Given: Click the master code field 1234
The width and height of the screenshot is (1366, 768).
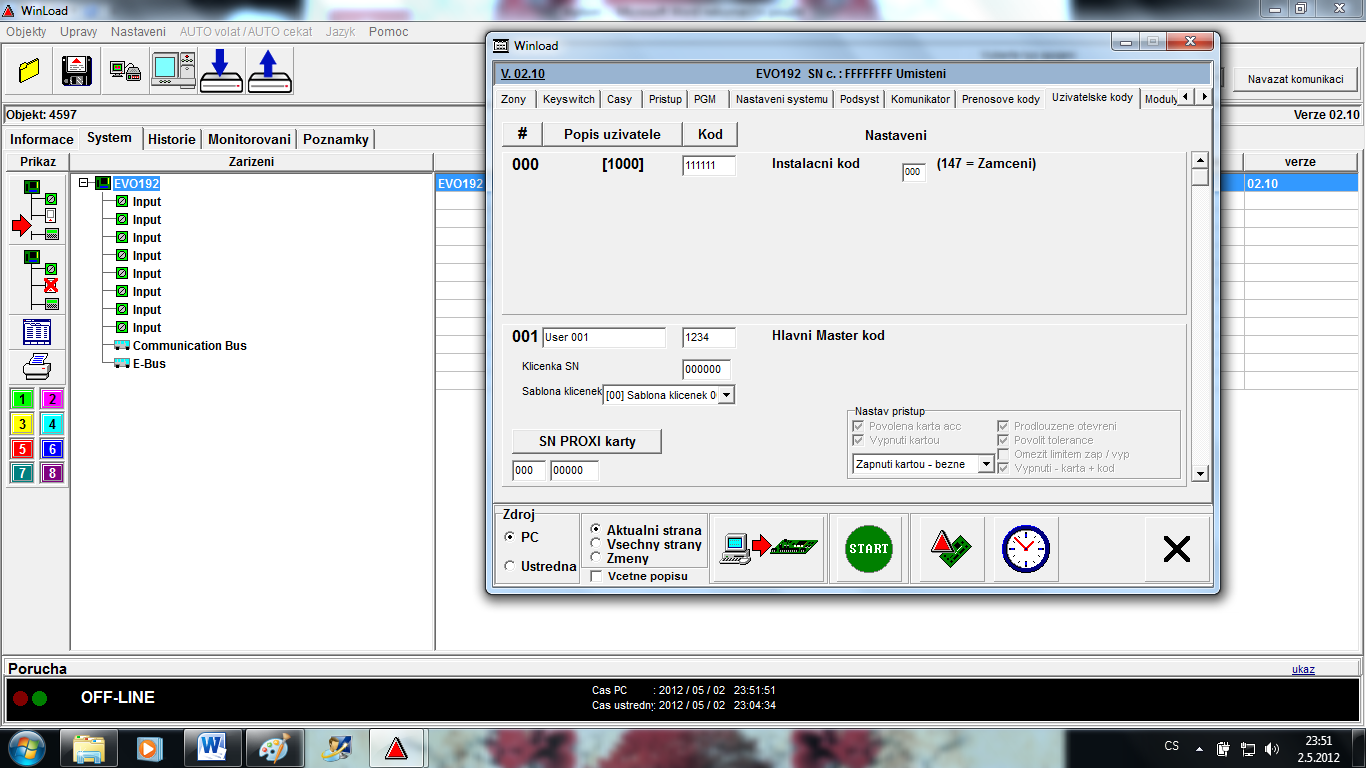Looking at the screenshot, I should 709,338.
